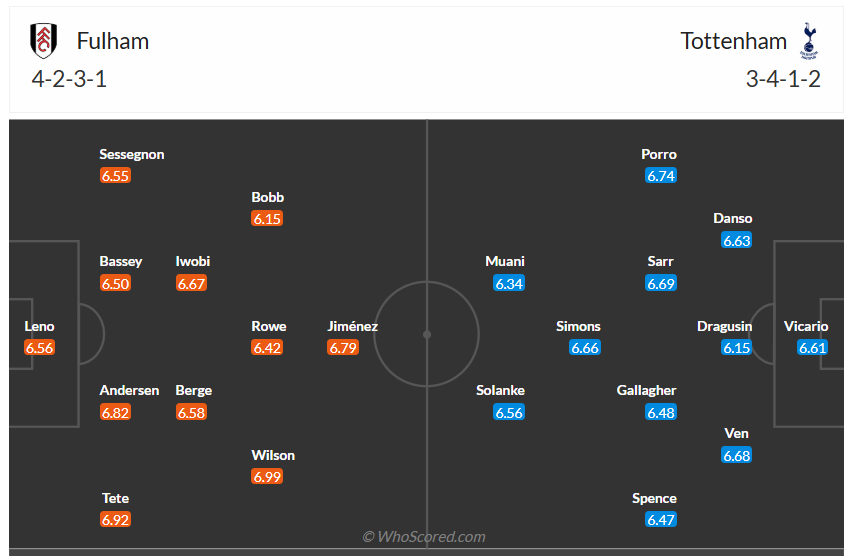Click Simons' 6.66 rating badge
Image resolution: width=852 pixels, height=556 pixels.
[585, 348]
